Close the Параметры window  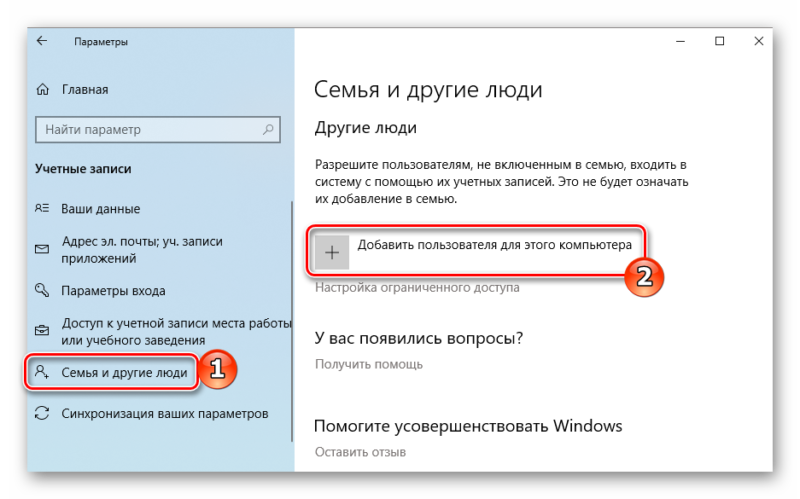[x=759, y=41]
